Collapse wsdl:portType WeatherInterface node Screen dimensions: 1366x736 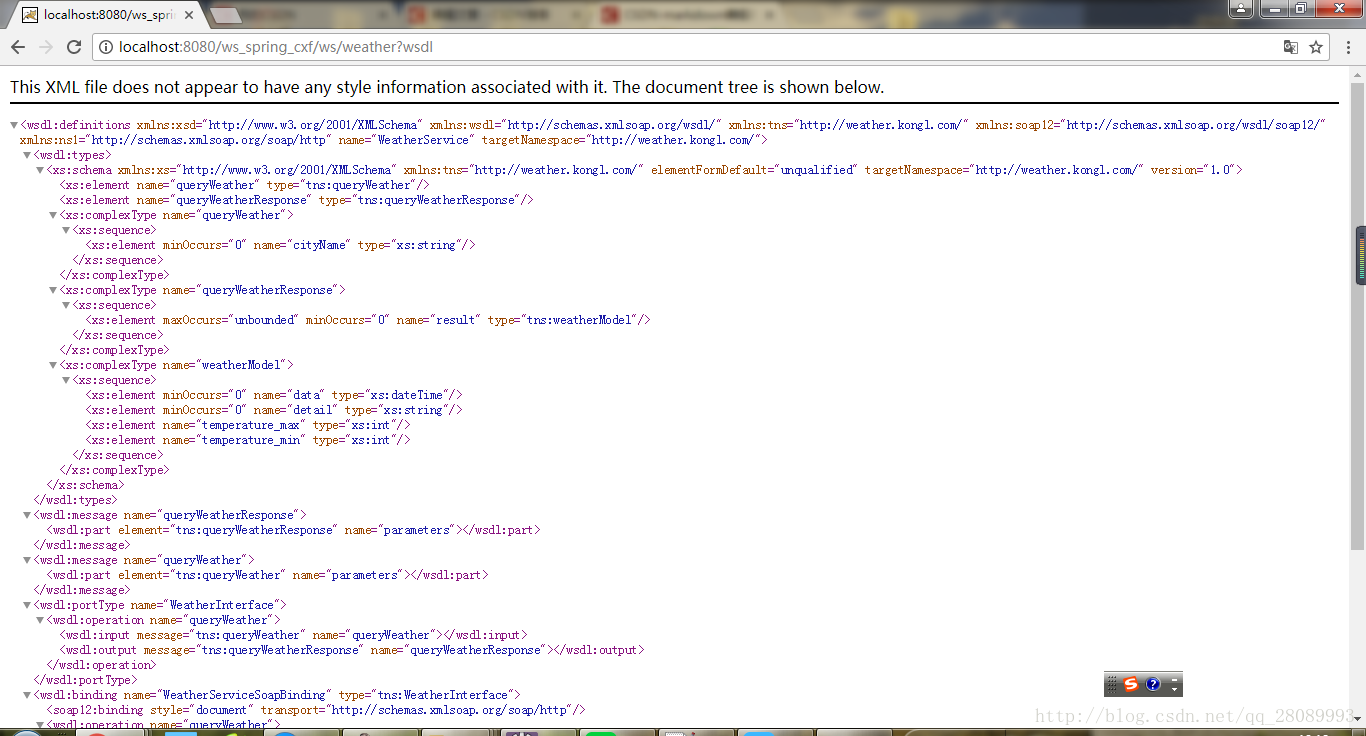click(28, 605)
